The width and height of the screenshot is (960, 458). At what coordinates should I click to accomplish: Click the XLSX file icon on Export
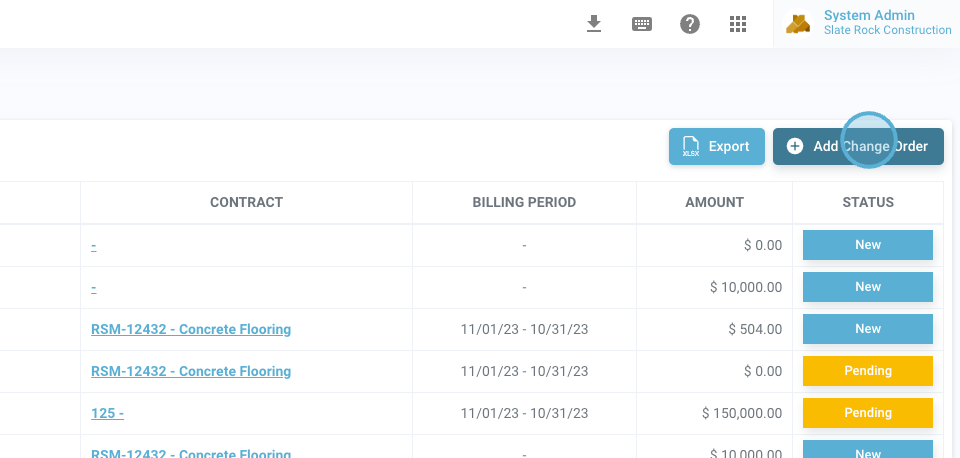(690, 147)
